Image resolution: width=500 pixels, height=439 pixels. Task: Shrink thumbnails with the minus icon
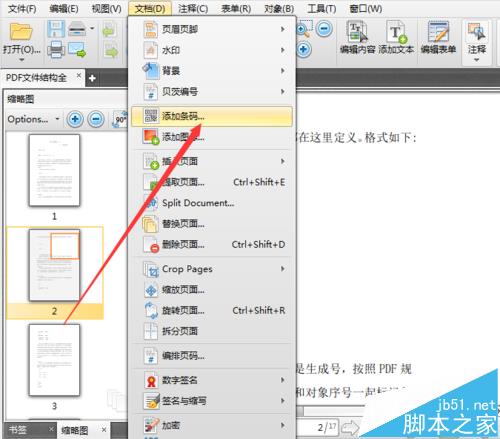[x=96, y=119]
